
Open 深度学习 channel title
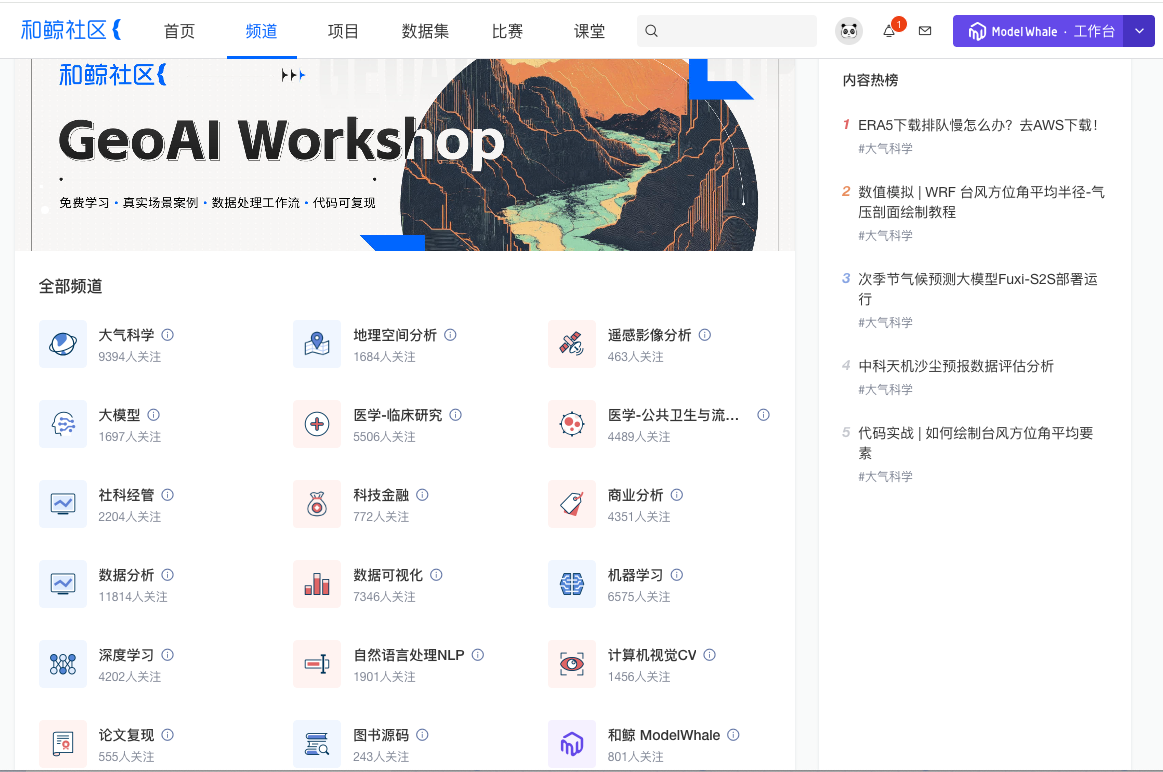click(126, 655)
